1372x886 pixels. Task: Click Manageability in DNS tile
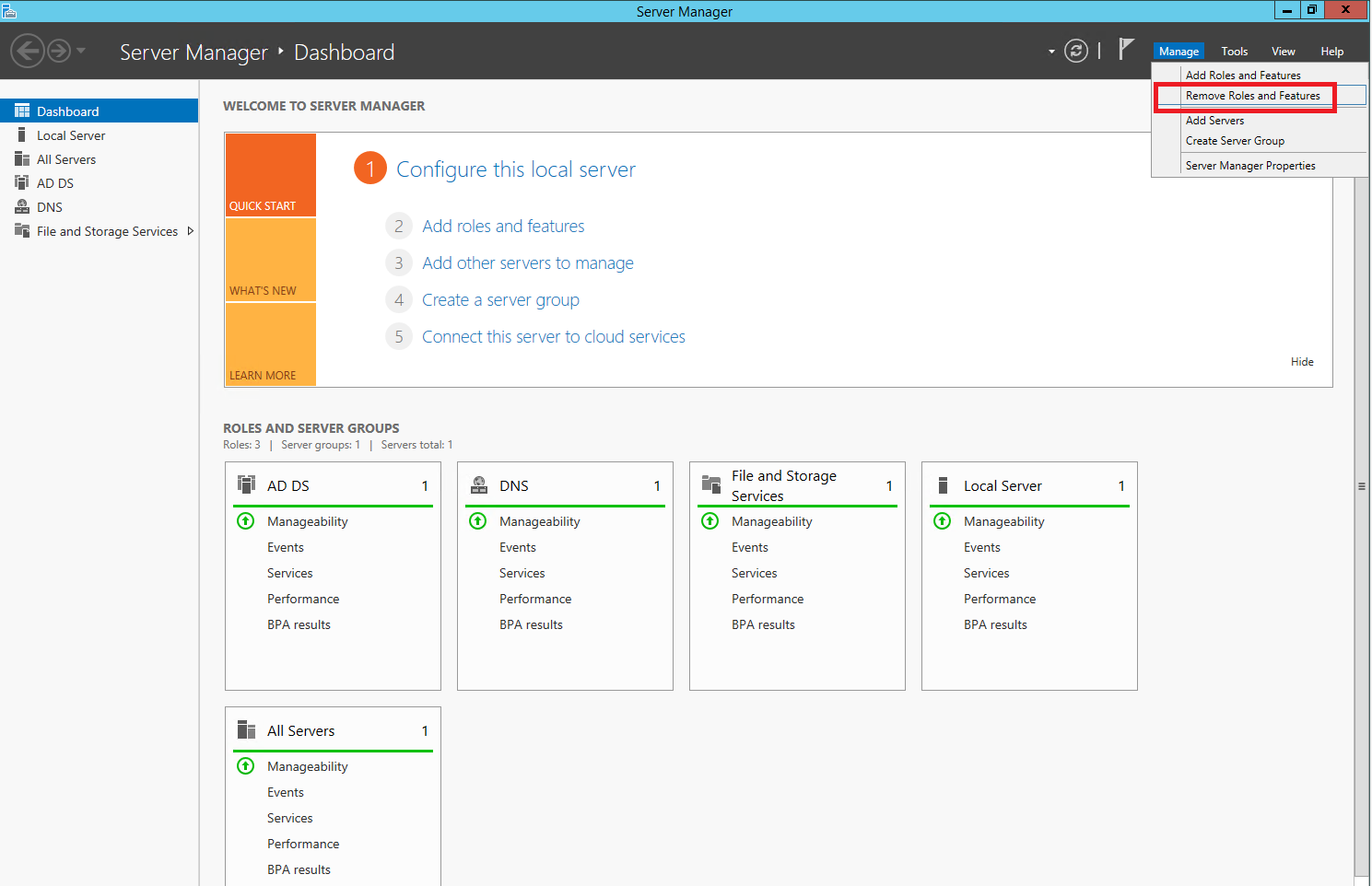tap(540, 522)
